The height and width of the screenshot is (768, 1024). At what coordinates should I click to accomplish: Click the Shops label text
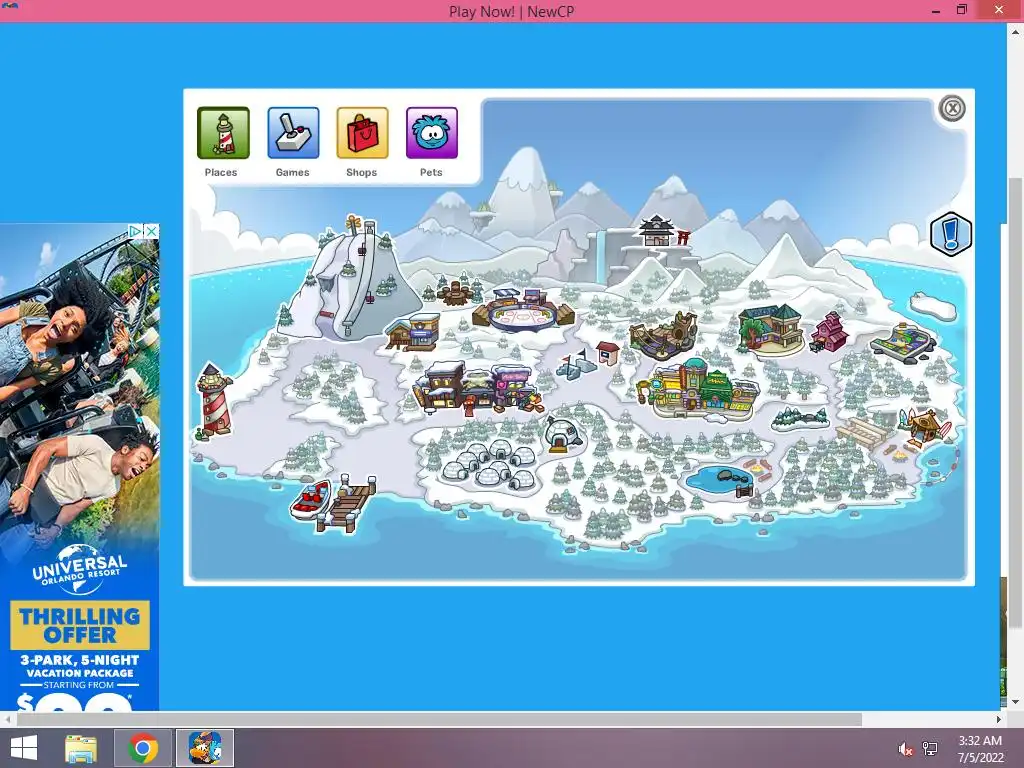(362, 172)
